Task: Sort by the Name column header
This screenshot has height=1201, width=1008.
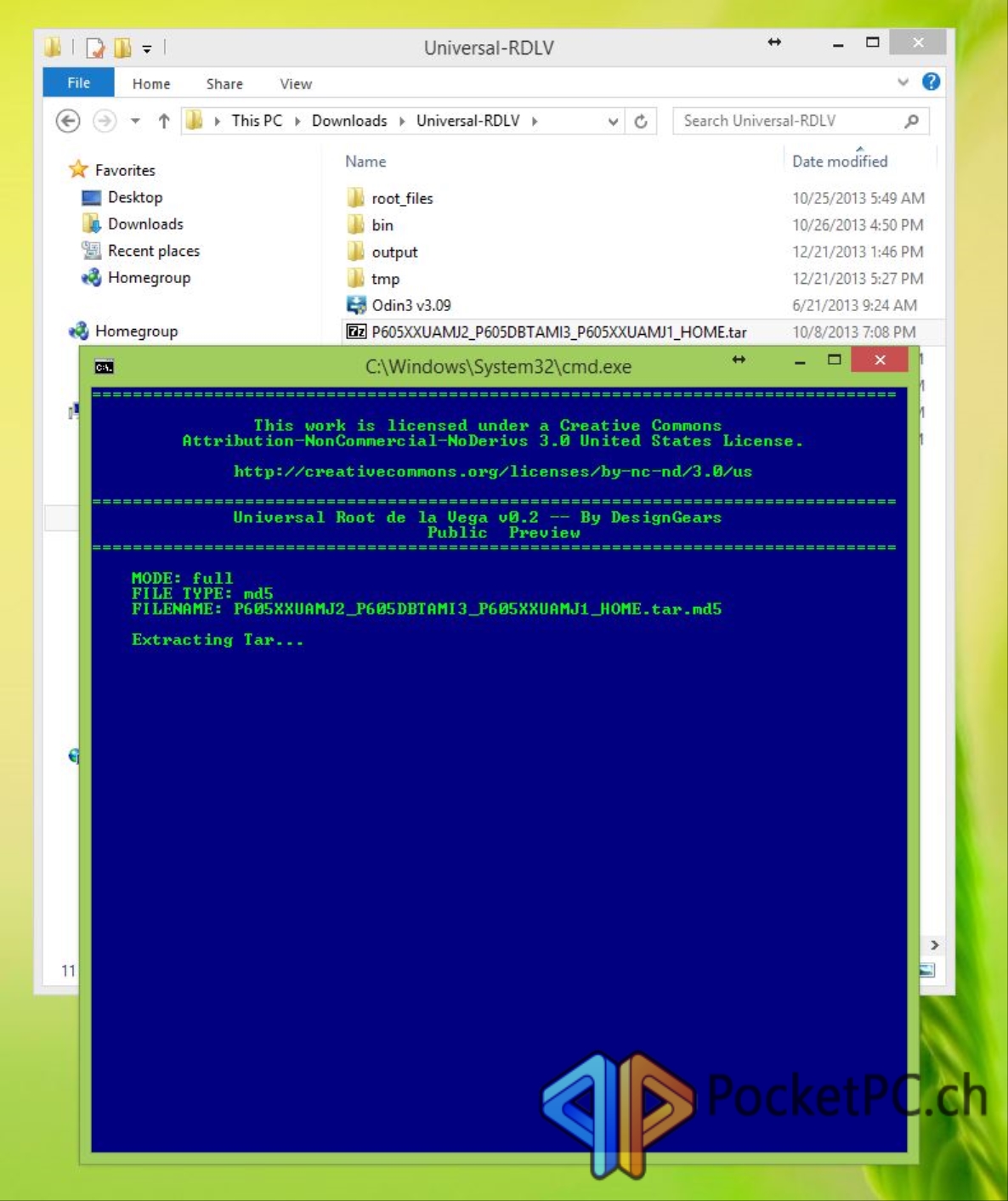Action: point(365,161)
